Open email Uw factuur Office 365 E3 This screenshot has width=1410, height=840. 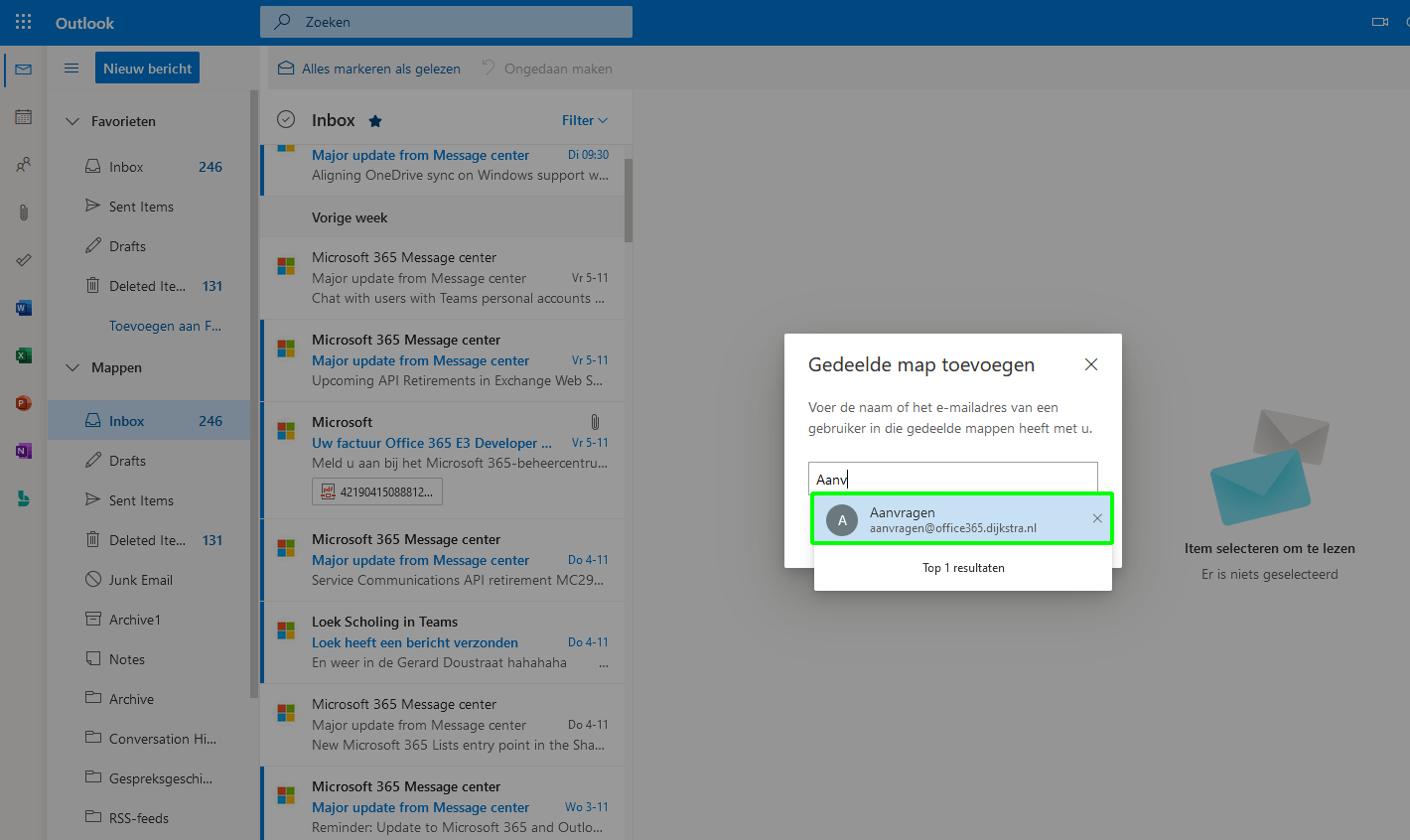[x=443, y=460]
